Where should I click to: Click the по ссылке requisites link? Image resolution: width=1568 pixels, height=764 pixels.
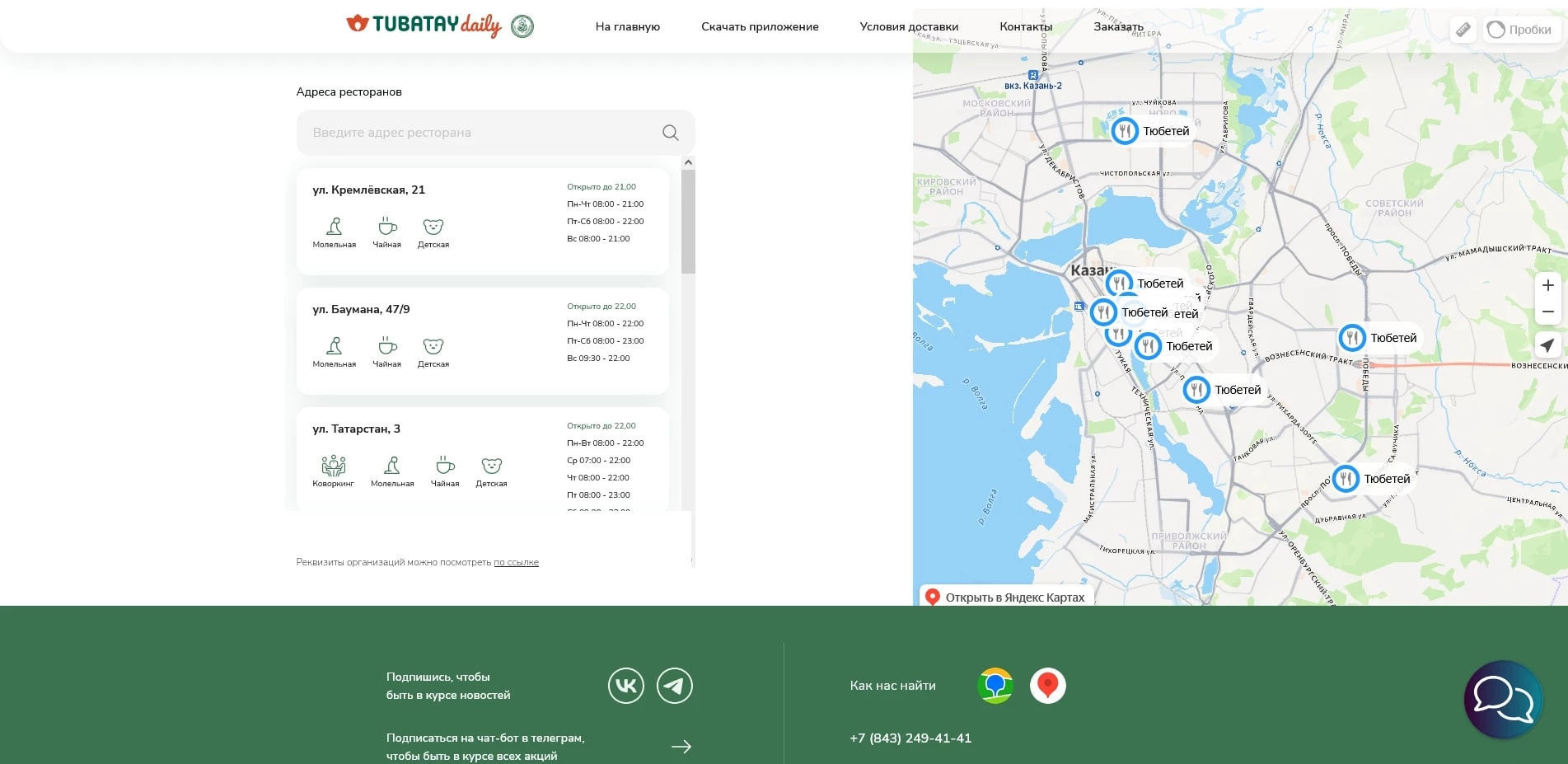(x=516, y=562)
